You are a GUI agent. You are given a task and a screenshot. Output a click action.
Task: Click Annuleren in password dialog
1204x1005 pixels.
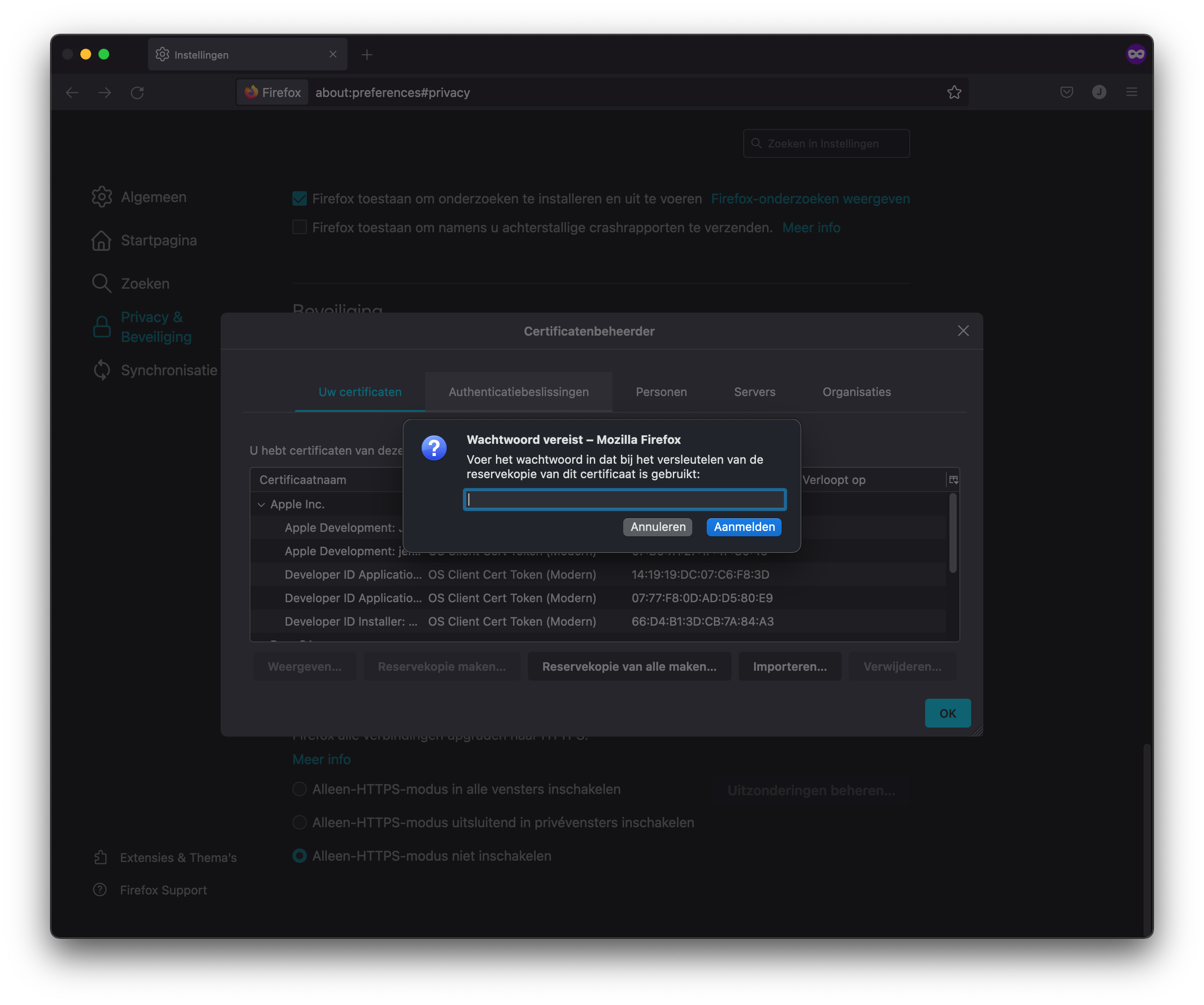point(658,527)
